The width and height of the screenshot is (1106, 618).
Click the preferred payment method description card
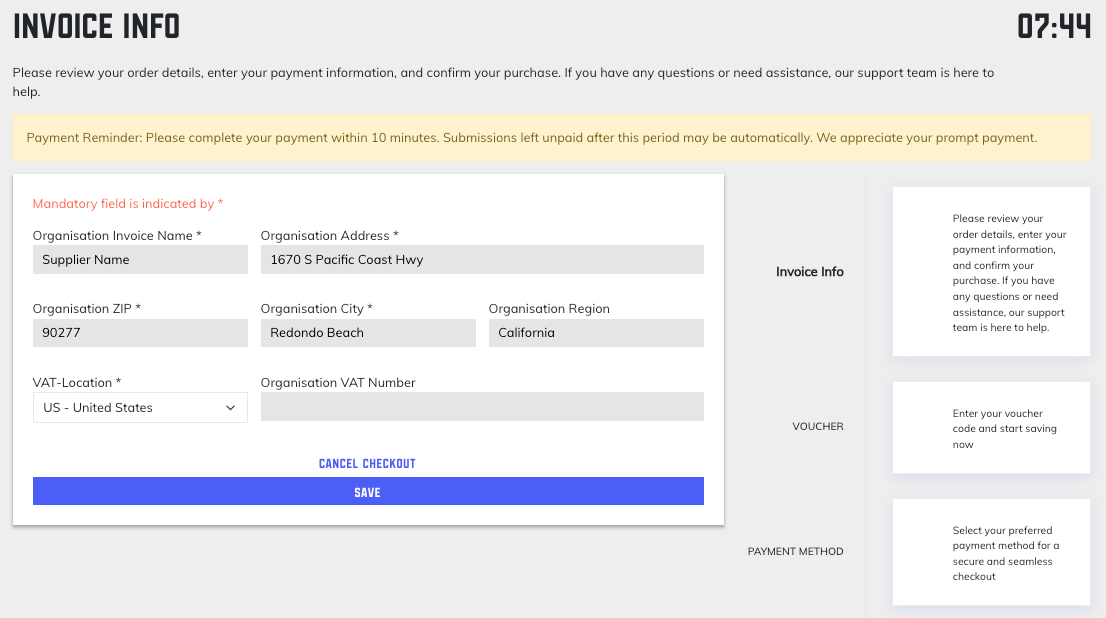point(991,553)
